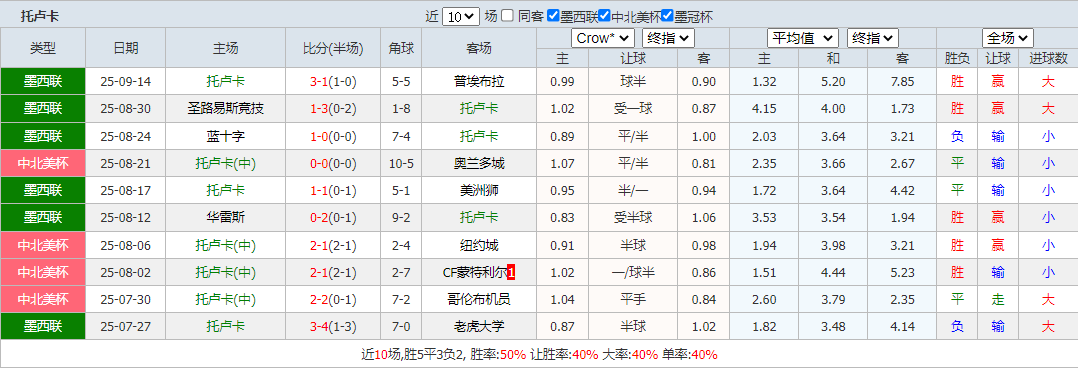Click the 日期 column header
This screenshot has height=371, width=1078.
[126, 48]
